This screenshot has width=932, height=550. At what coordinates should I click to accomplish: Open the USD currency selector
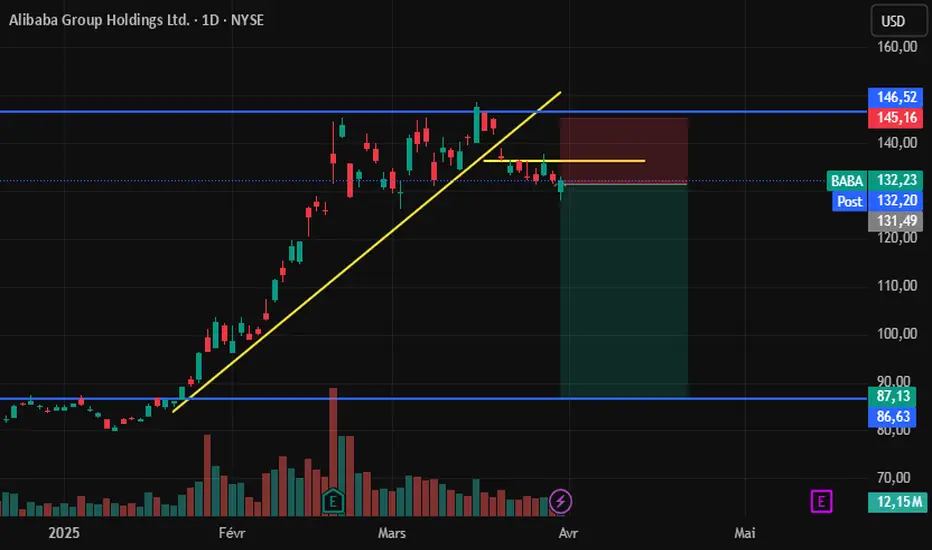pos(898,21)
